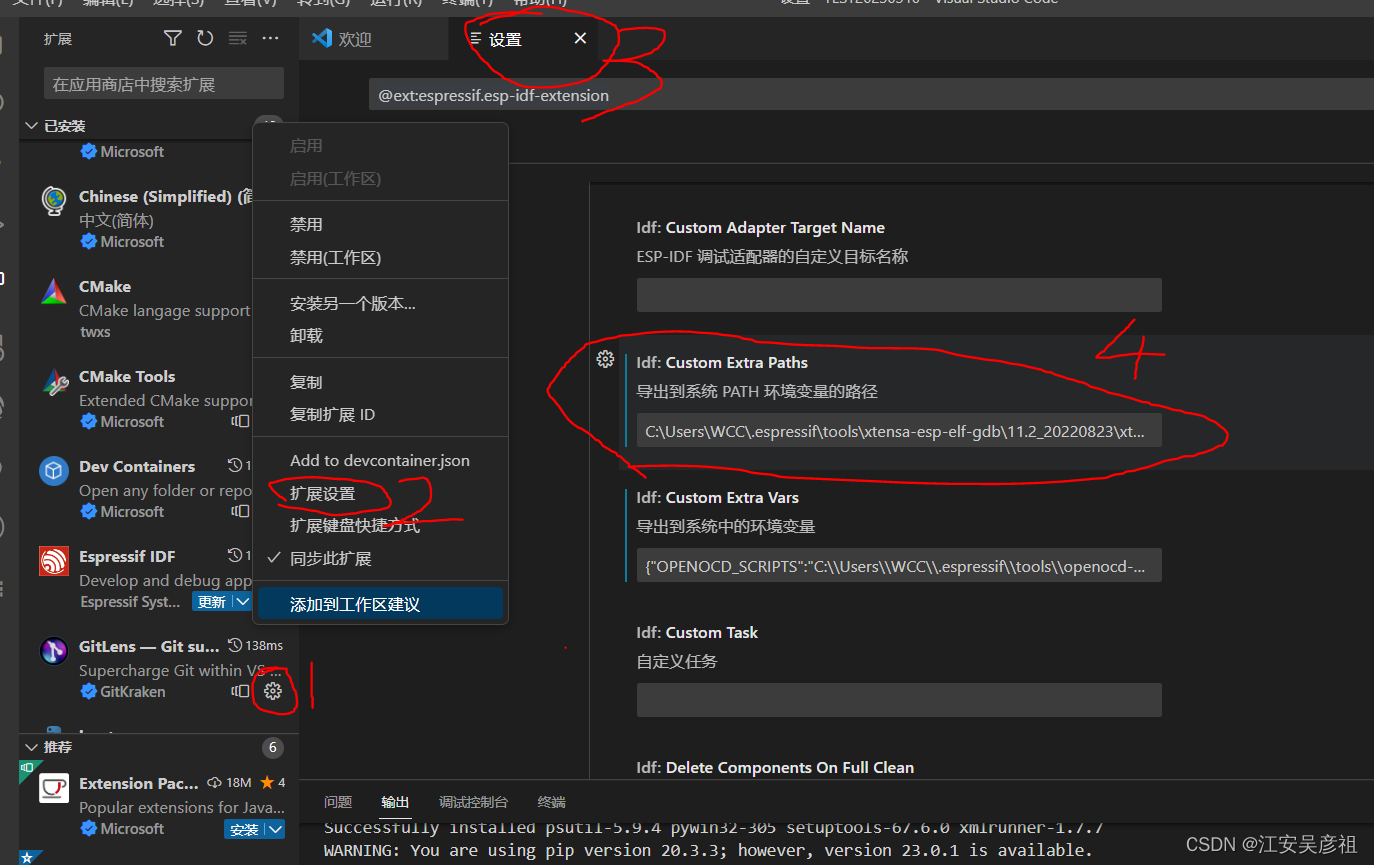The height and width of the screenshot is (865, 1374).
Task: Open dropdown arrow next to Espressif 更新 button
Action: tap(242, 602)
